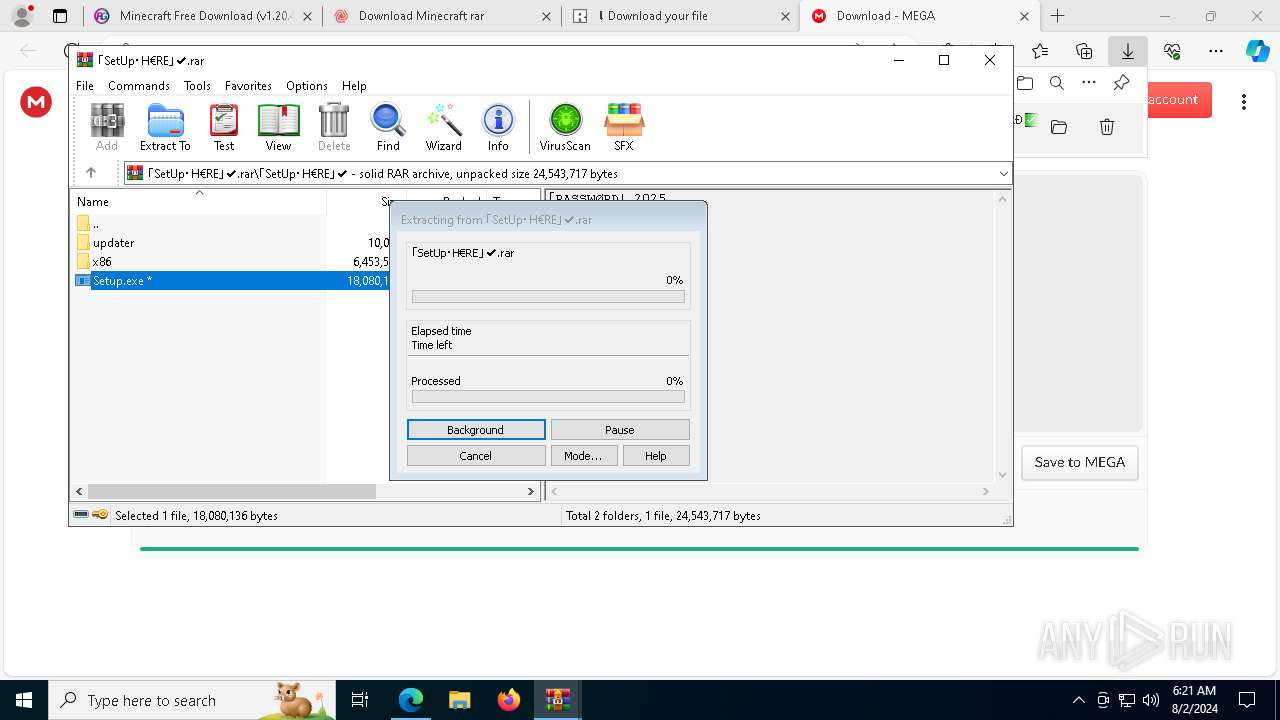The height and width of the screenshot is (720, 1280).
Task: Open browser Settings and more menu
Action: point(1216,51)
